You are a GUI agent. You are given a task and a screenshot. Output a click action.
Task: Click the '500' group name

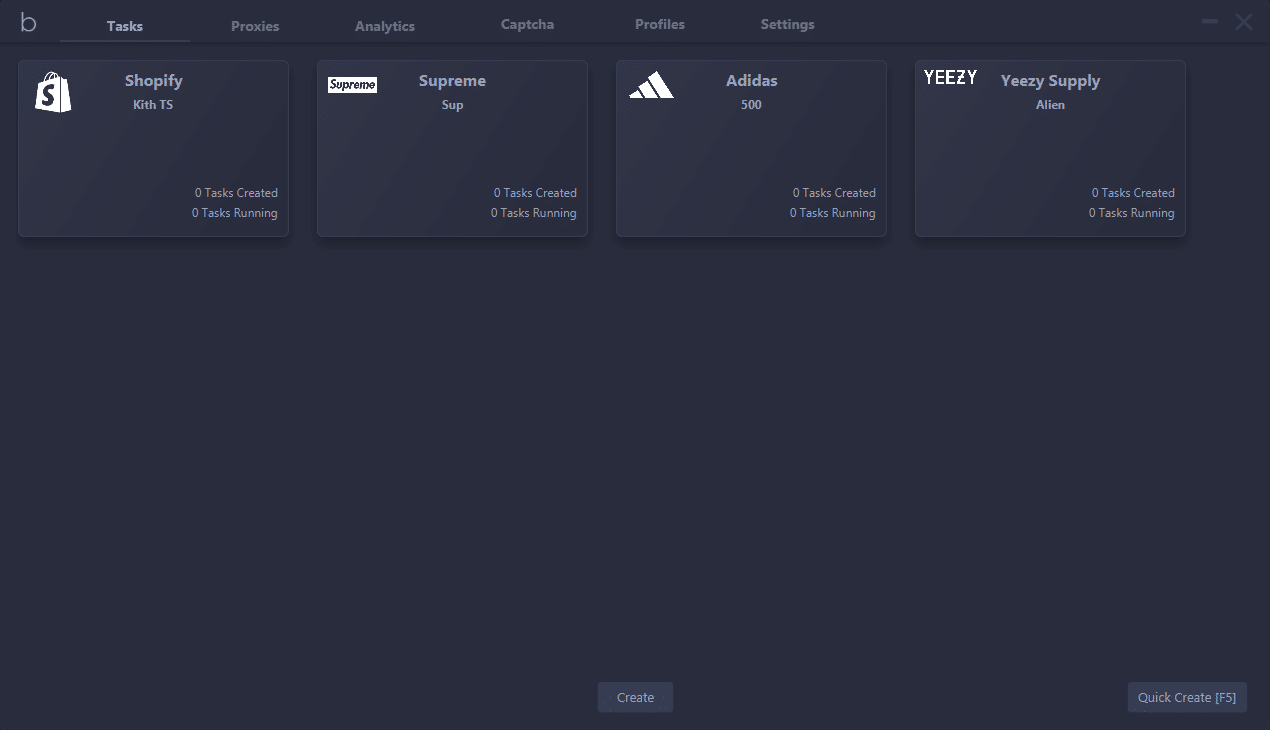click(751, 105)
